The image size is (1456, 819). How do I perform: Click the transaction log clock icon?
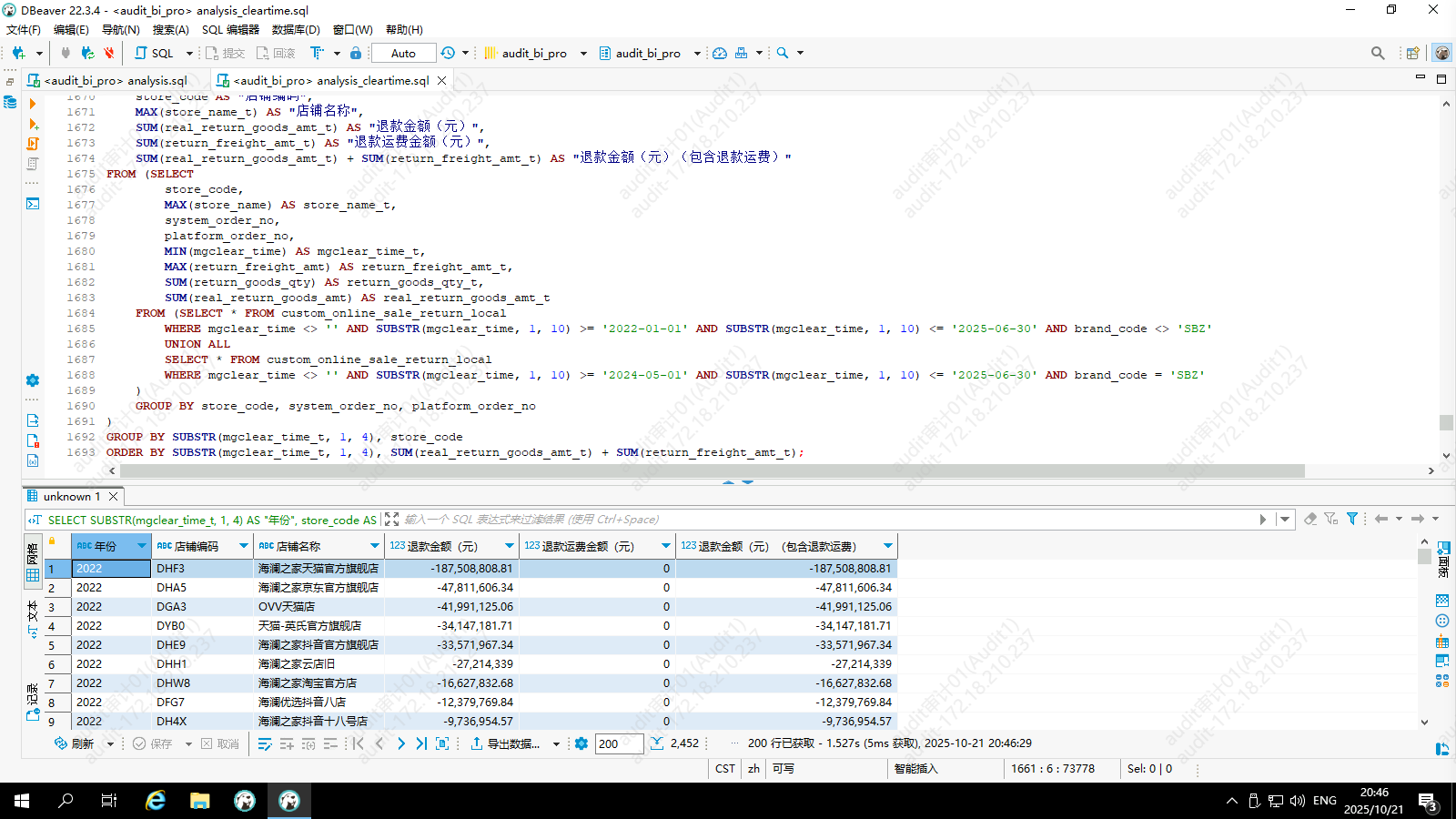point(448,53)
